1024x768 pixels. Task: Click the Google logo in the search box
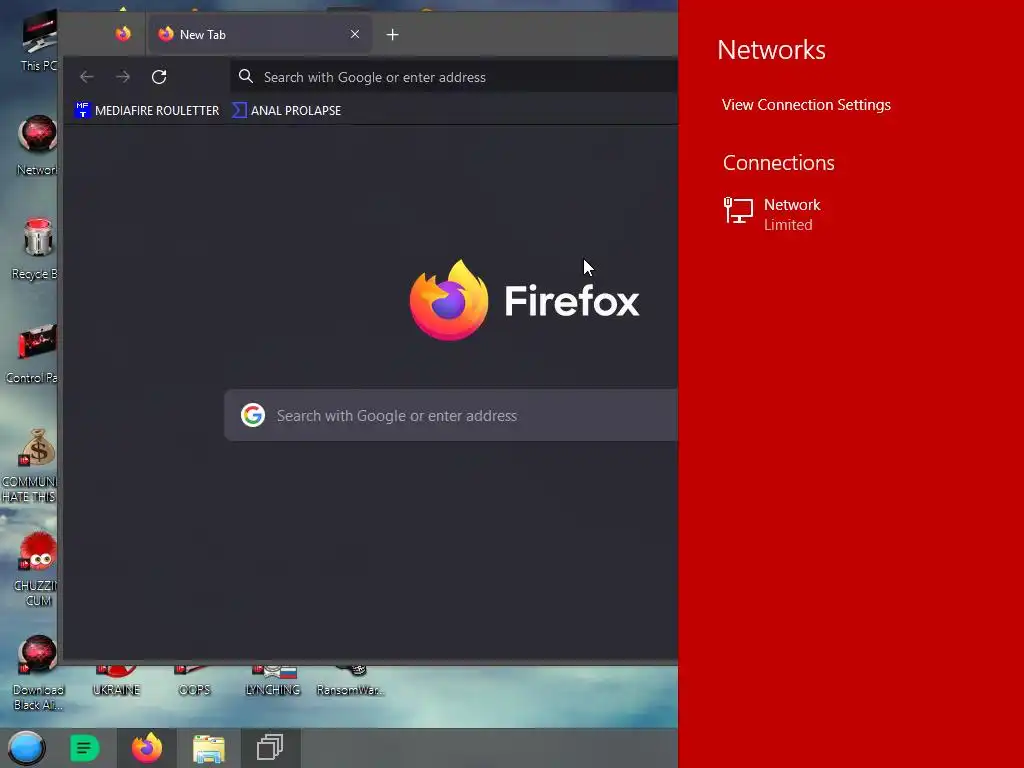253,415
